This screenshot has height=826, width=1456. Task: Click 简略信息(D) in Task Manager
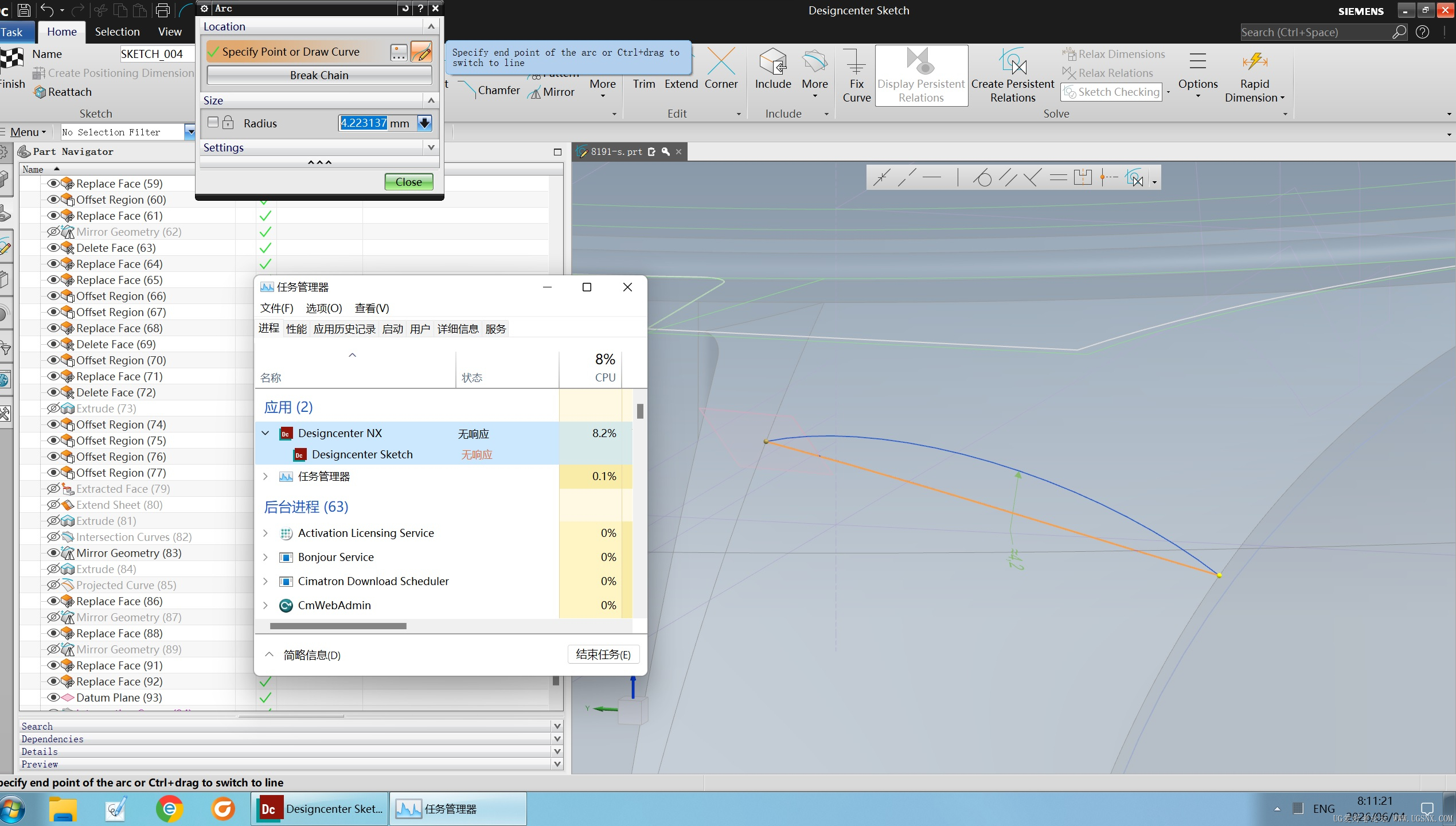point(311,655)
